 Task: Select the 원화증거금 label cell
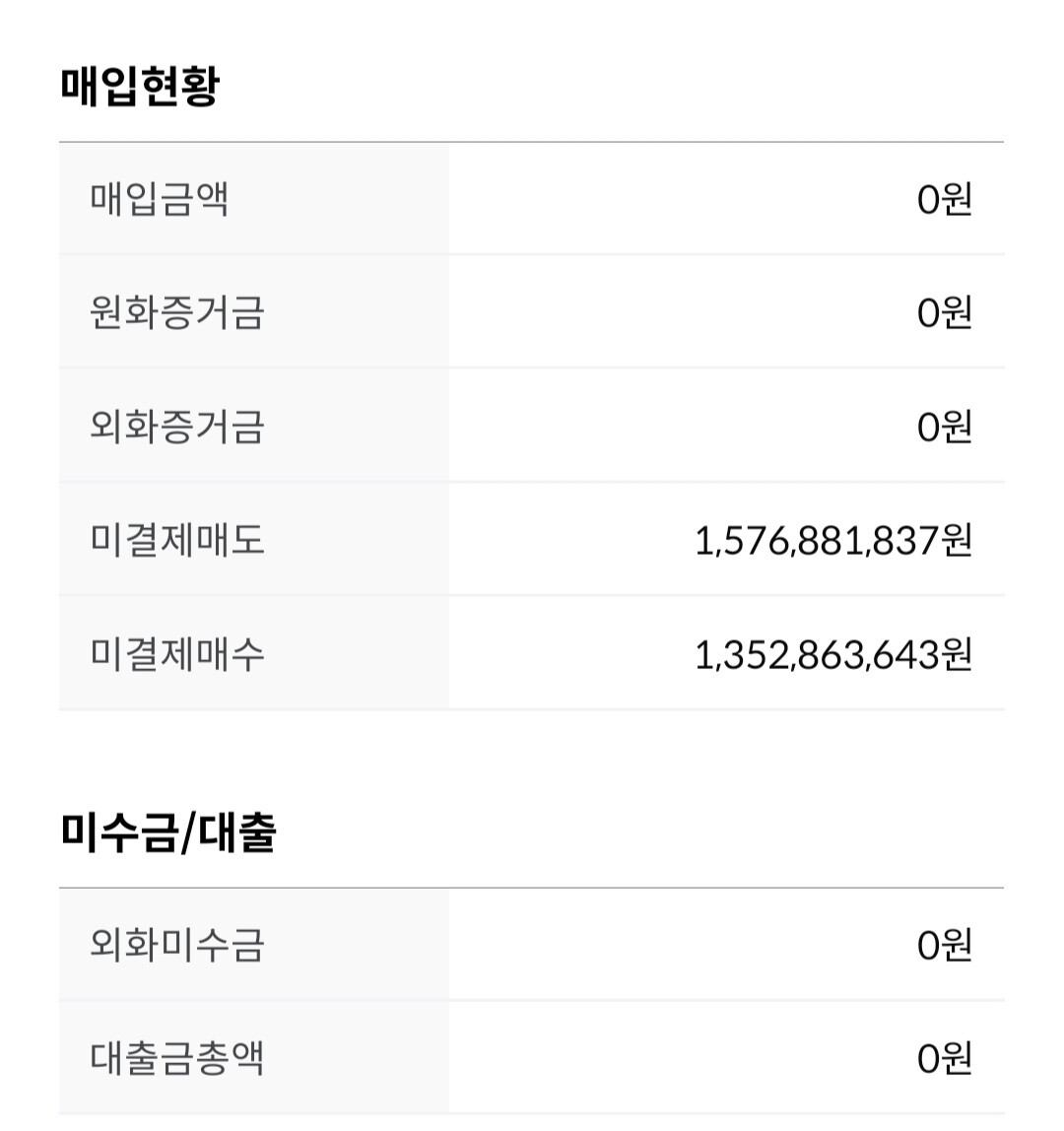(177, 312)
